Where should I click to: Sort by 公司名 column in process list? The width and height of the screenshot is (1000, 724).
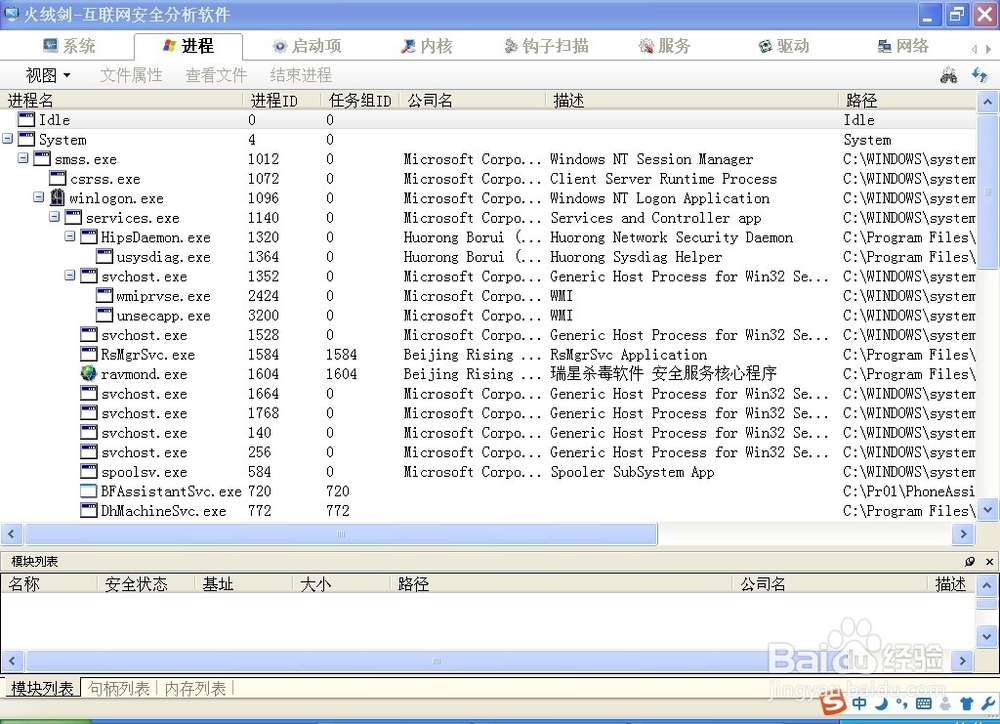pos(473,100)
